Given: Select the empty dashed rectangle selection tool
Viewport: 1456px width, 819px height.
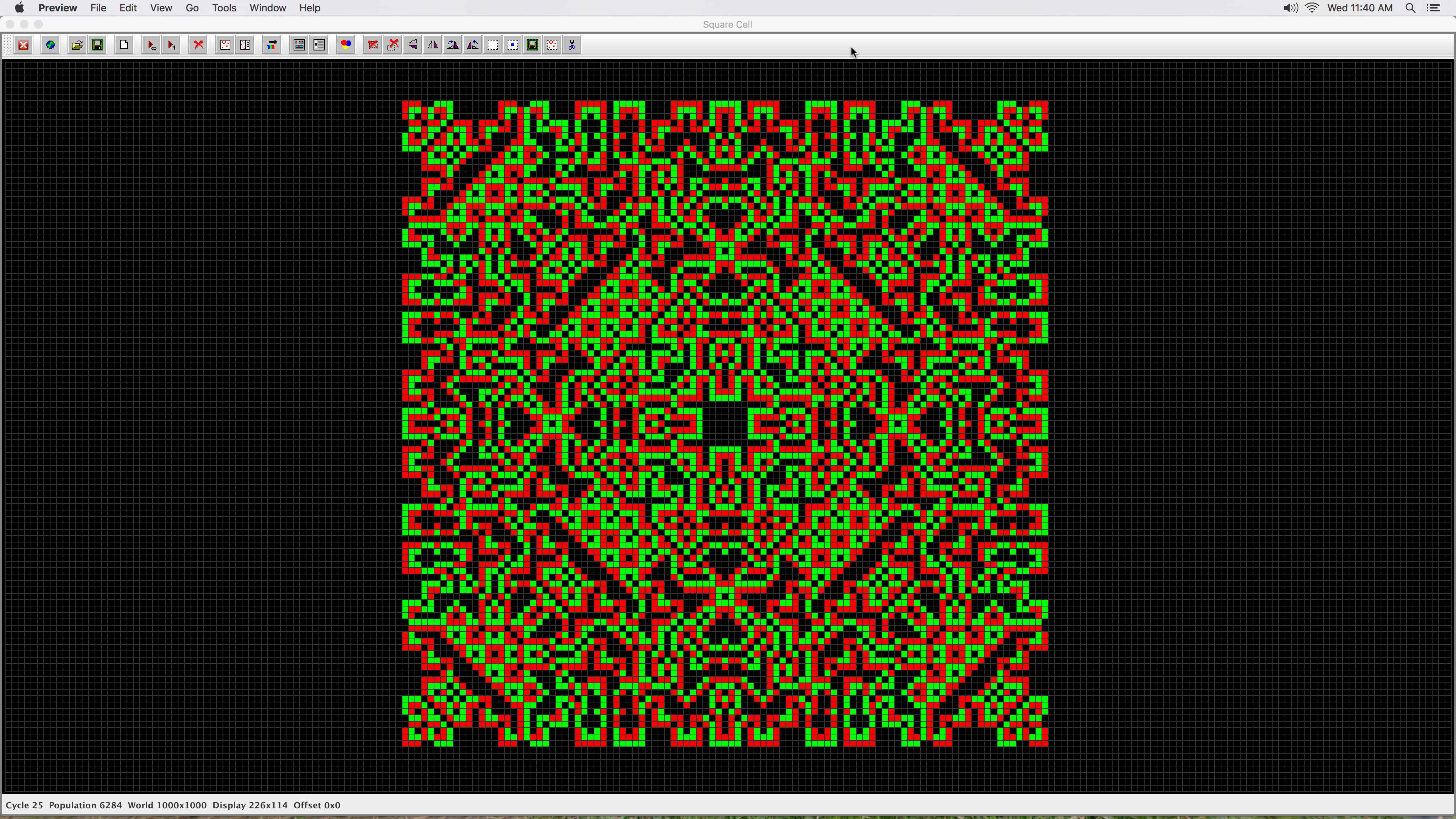Looking at the screenshot, I should point(493,45).
